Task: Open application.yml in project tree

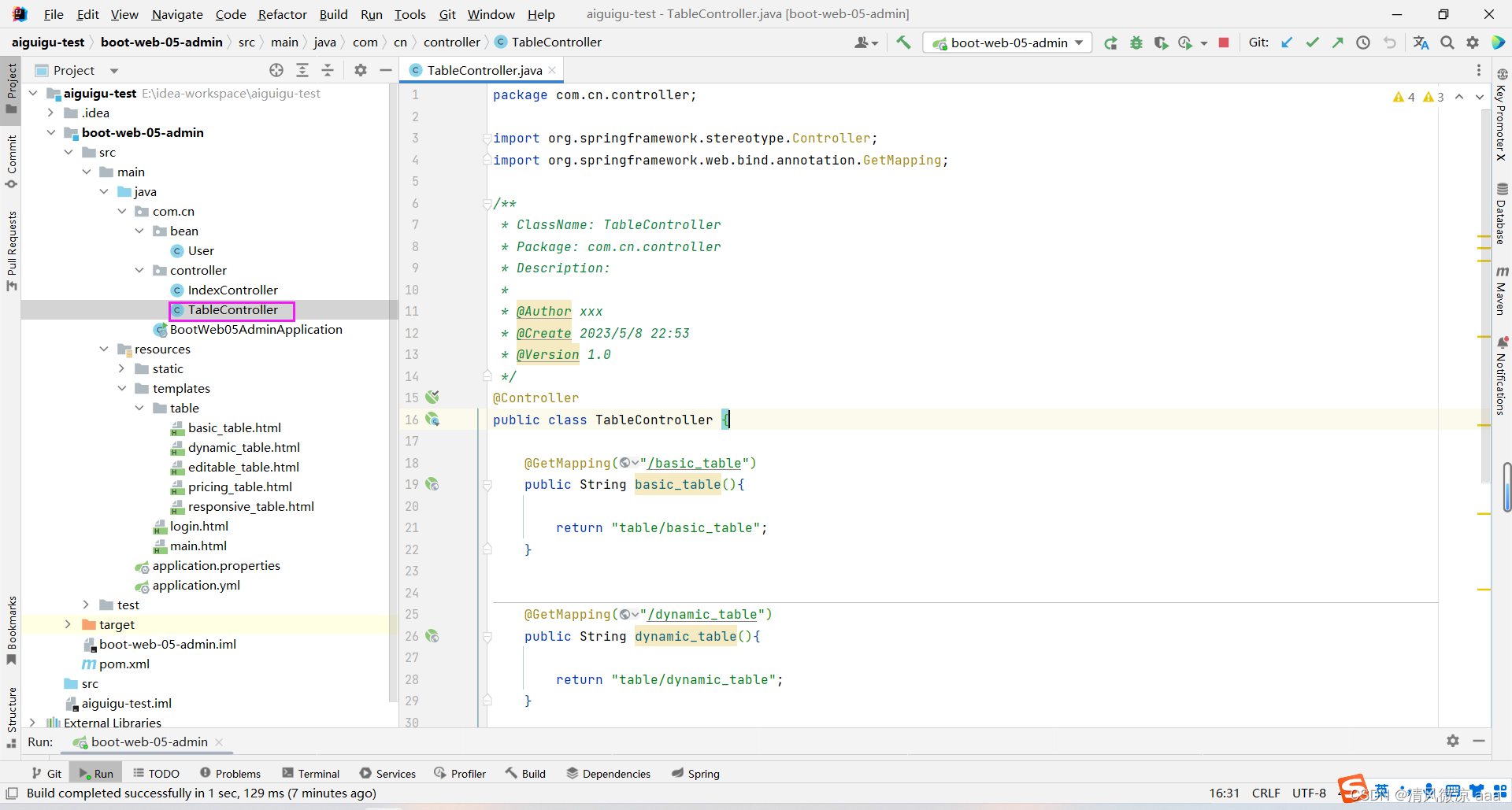Action: pyautogui.click(x=196, y=585)
